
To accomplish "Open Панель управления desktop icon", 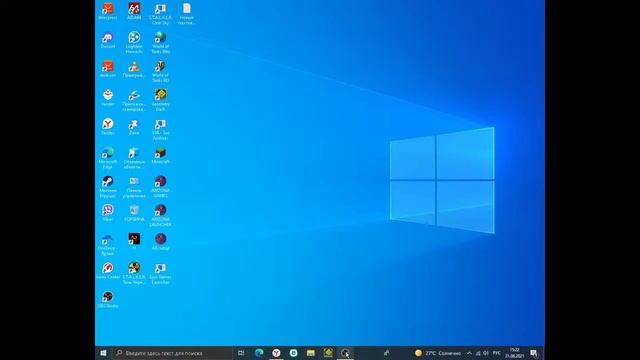I will point(134,187).
